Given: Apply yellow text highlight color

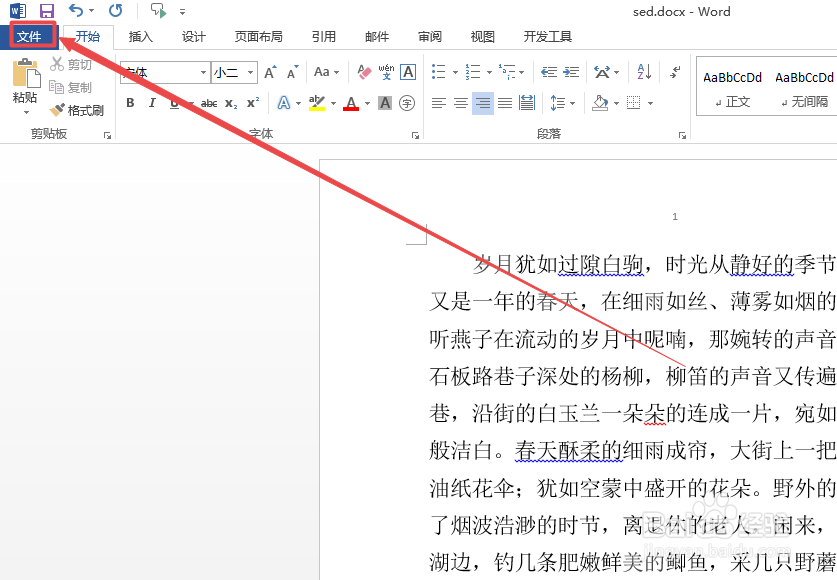Looking at the screenshot, I should 318,103.
